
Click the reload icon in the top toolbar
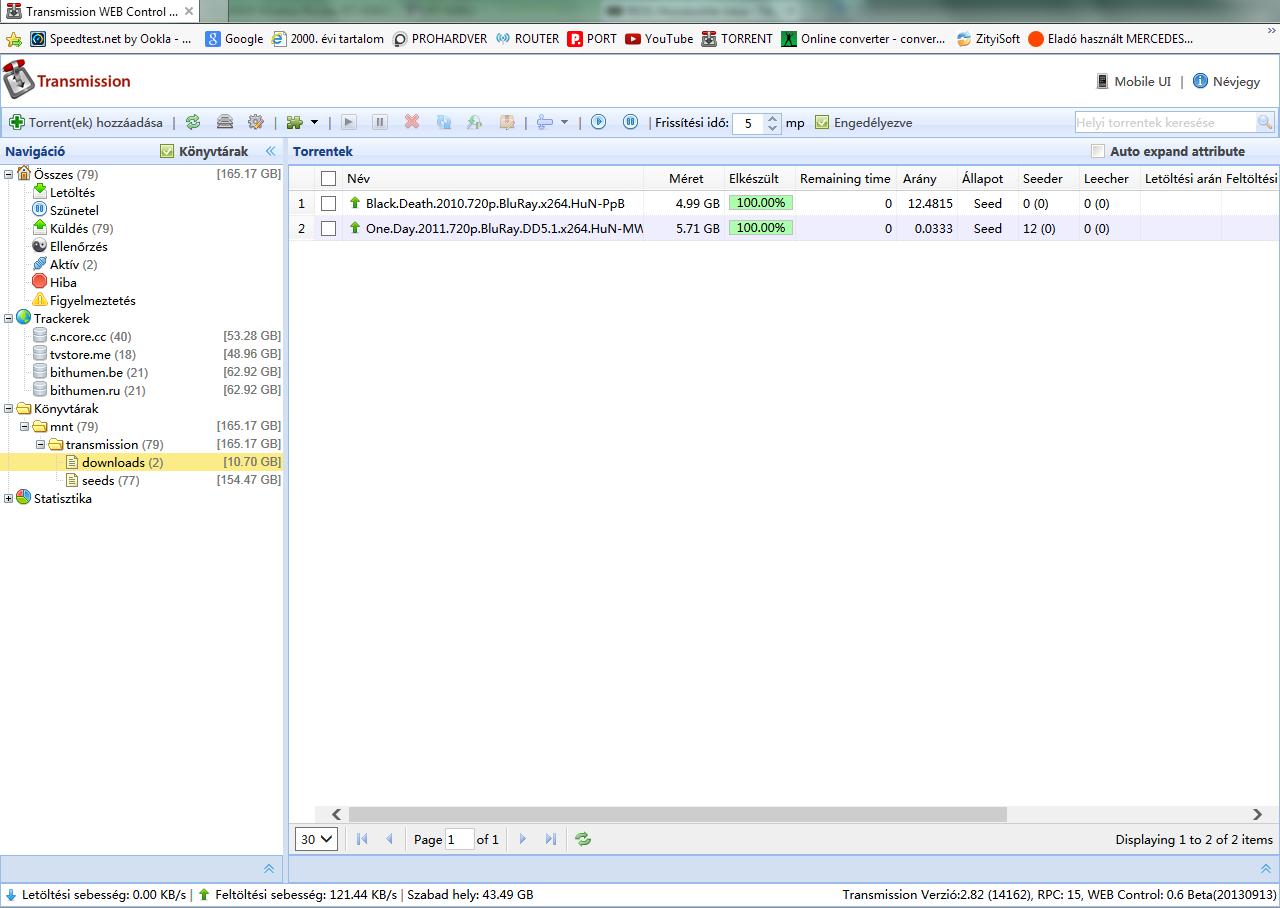click(x=193, y=122)
